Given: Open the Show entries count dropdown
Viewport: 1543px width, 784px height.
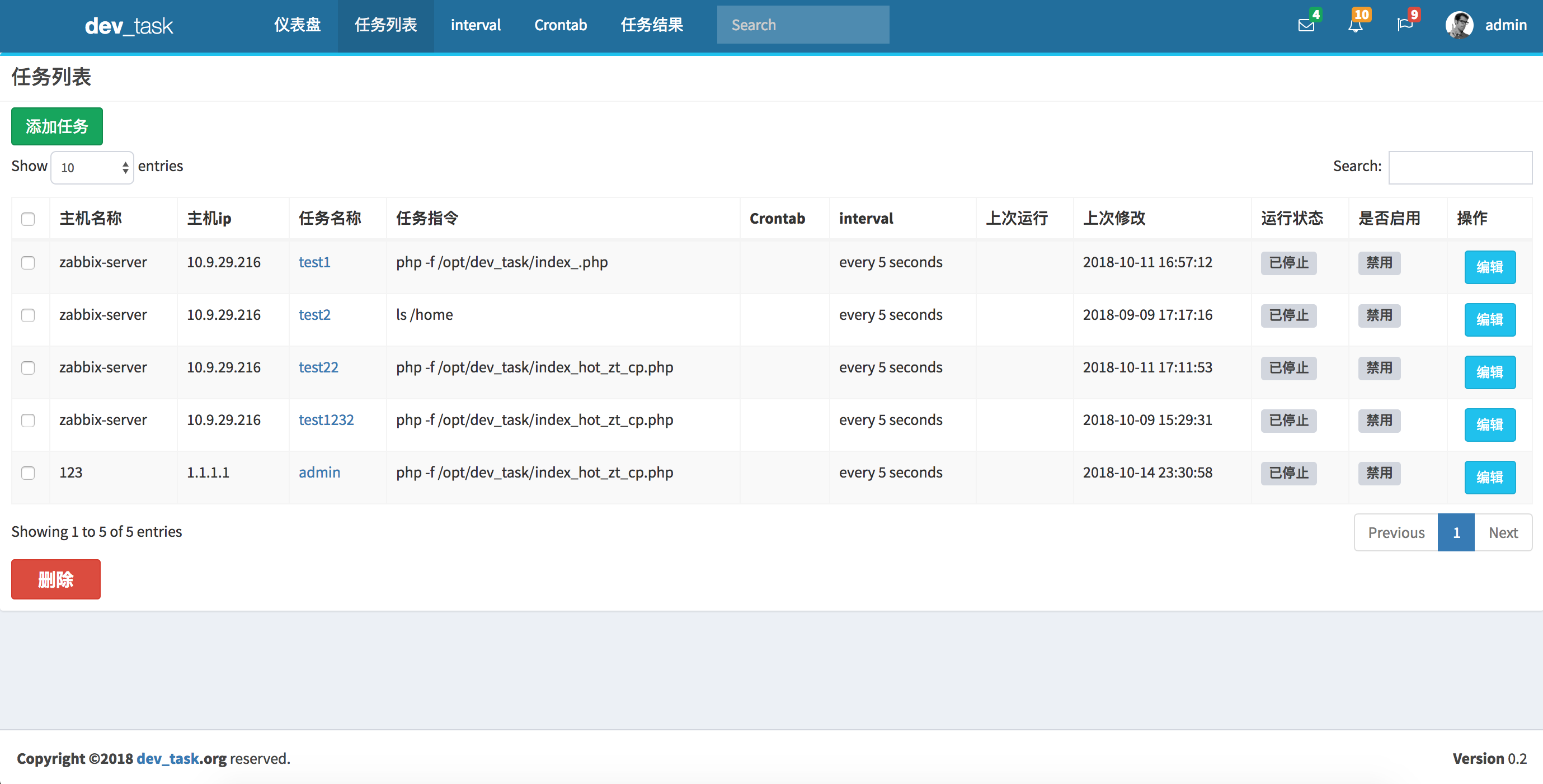Looking at the screenshot, I should click(x=92, y=168).
